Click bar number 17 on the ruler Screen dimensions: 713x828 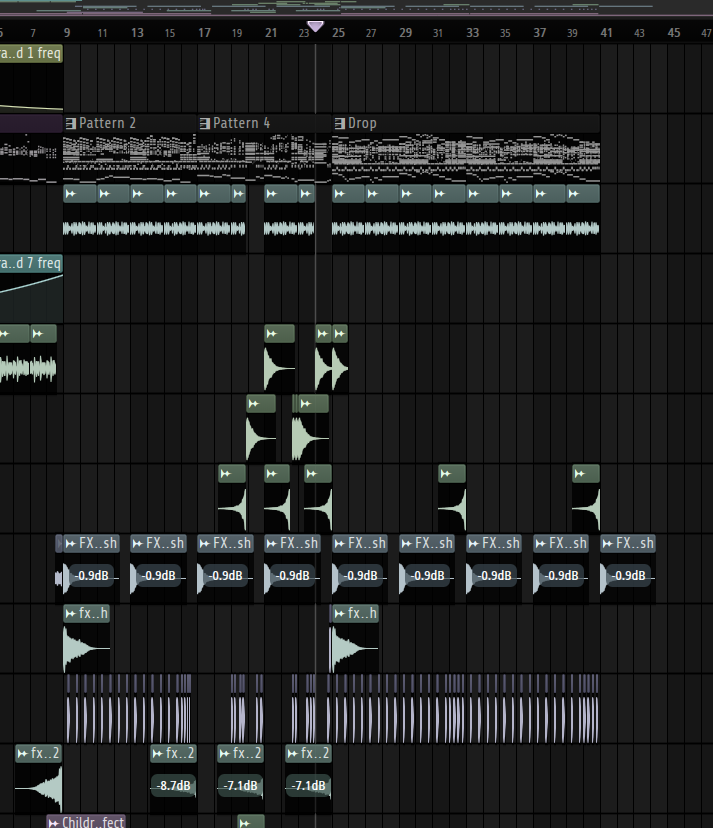(x=204, y=33)
